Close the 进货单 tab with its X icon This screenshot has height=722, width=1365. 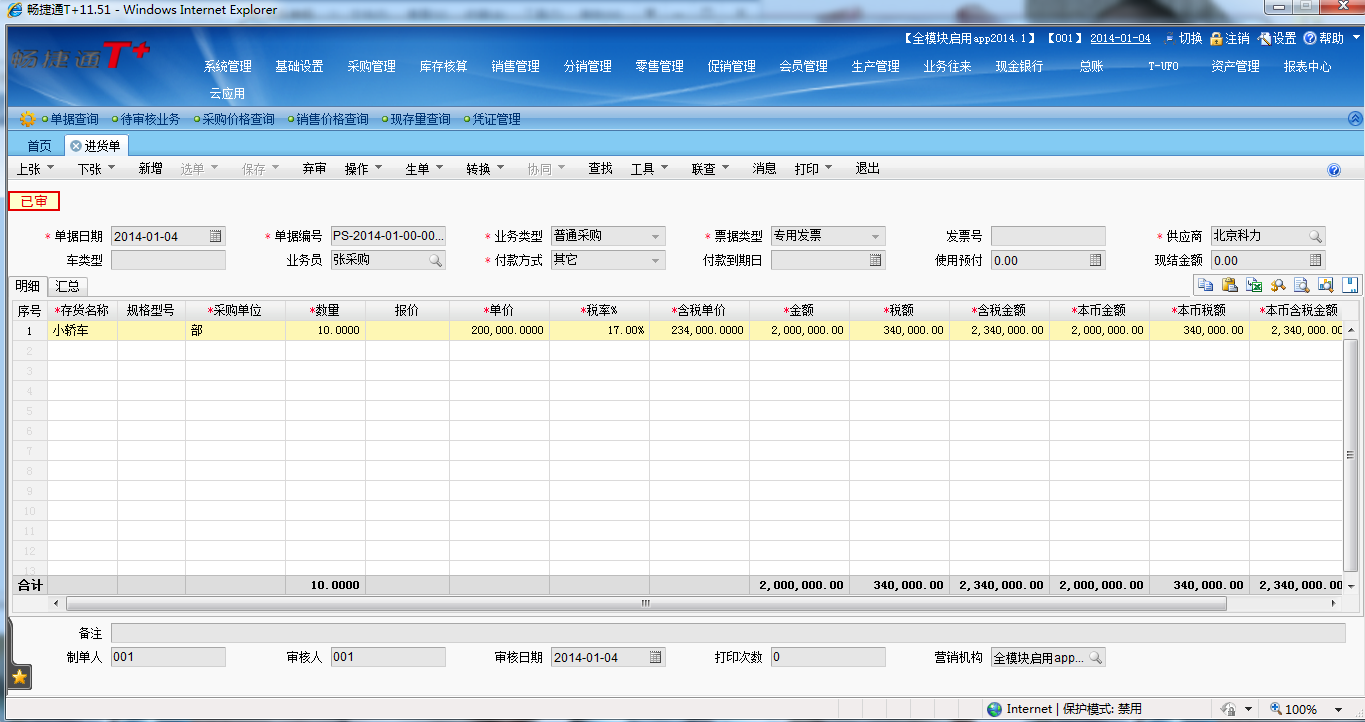tap(76, 146)
